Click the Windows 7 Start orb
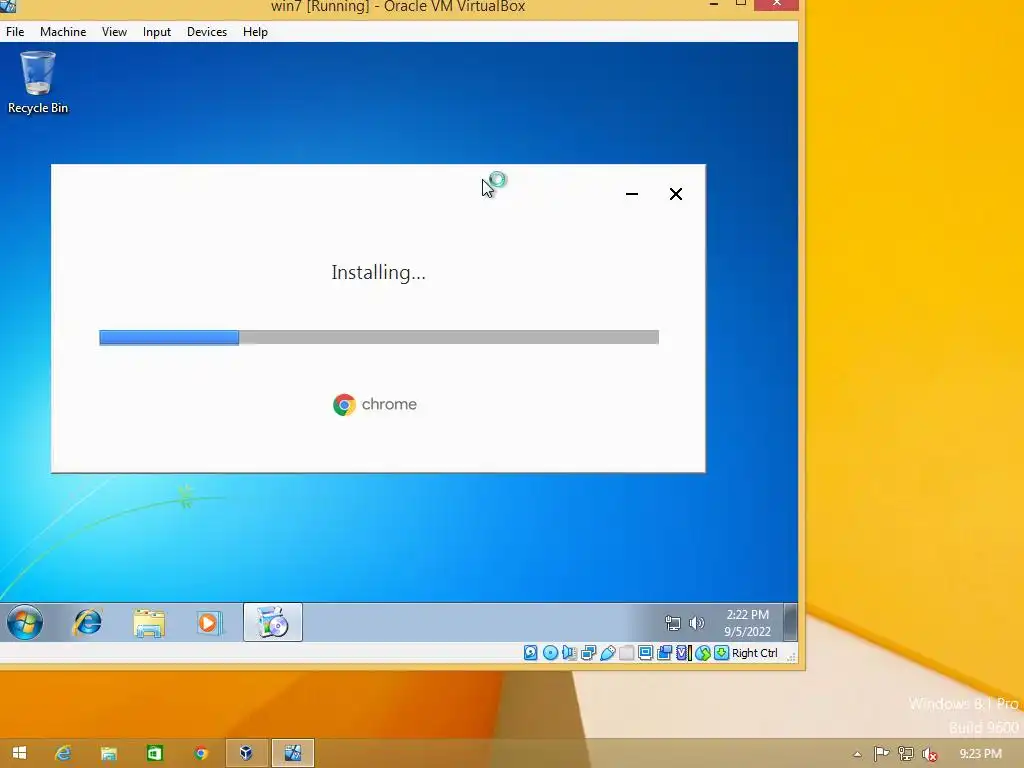Image resolution: width=1024 pixels, height=768 pixels. pos(25,622)
